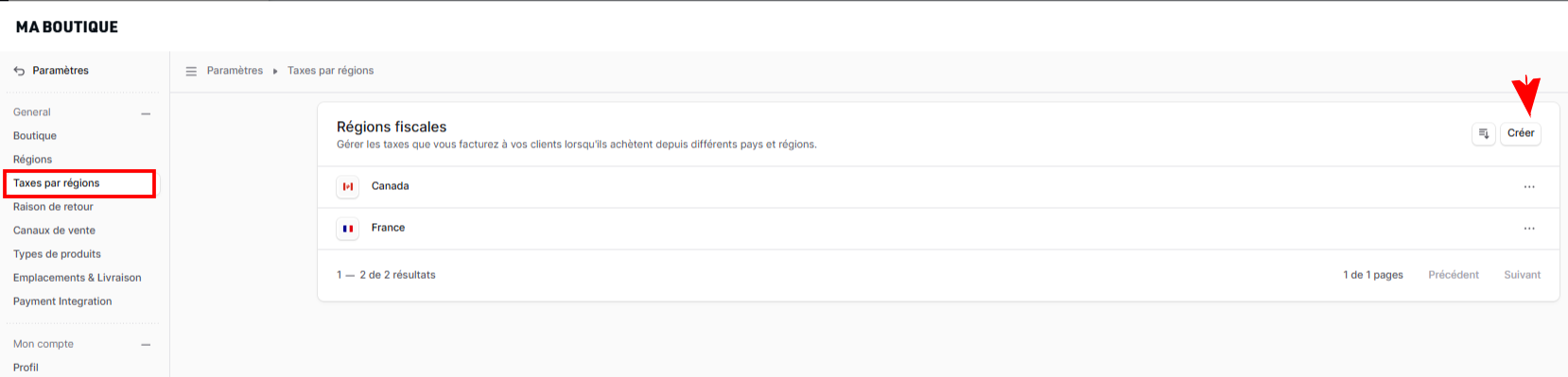
Task: Click the back arrow beside Paramètres
Action: [x=19, y=71]
